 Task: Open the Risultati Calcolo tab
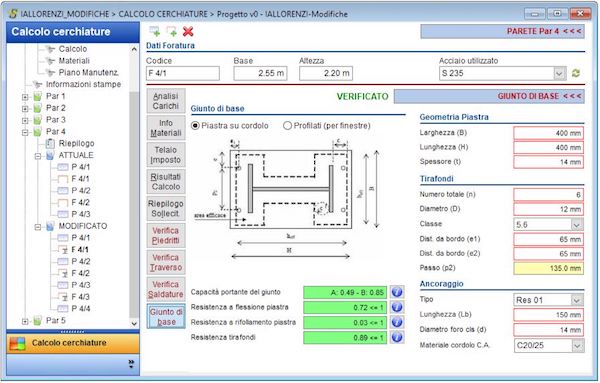coord(166,182)
